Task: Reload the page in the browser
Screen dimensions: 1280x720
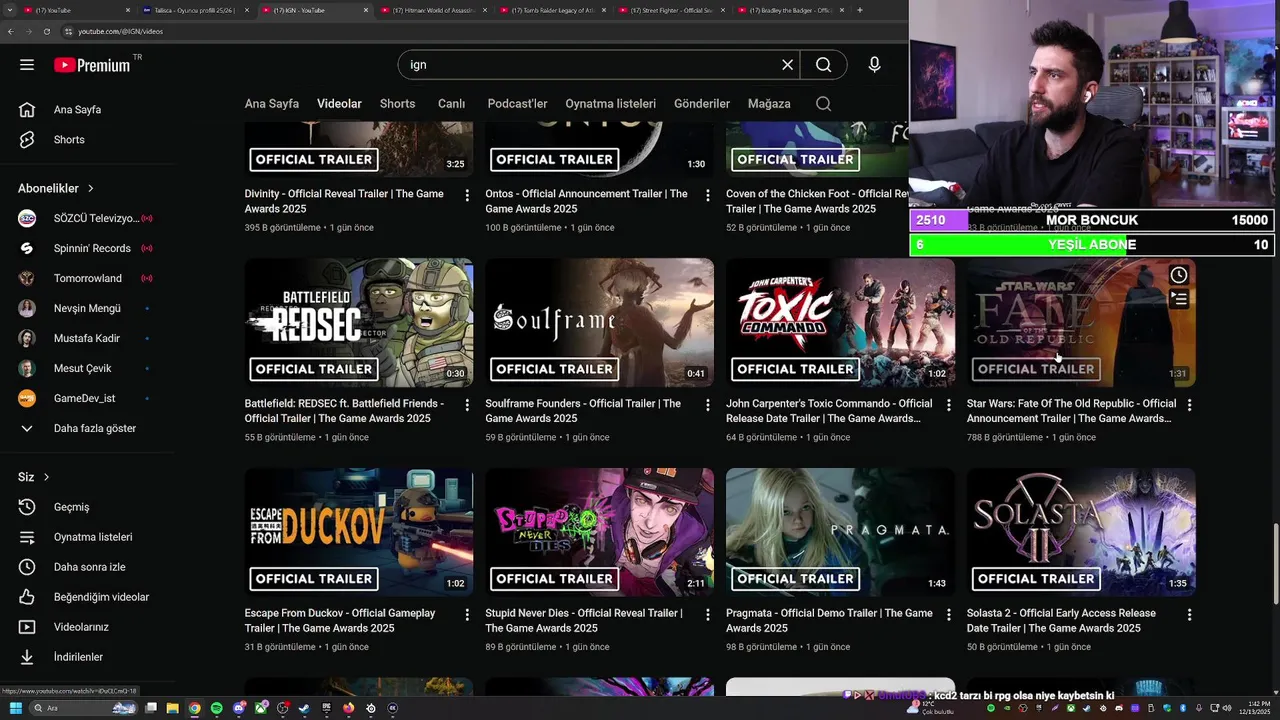Action: [x=46, y=31]
